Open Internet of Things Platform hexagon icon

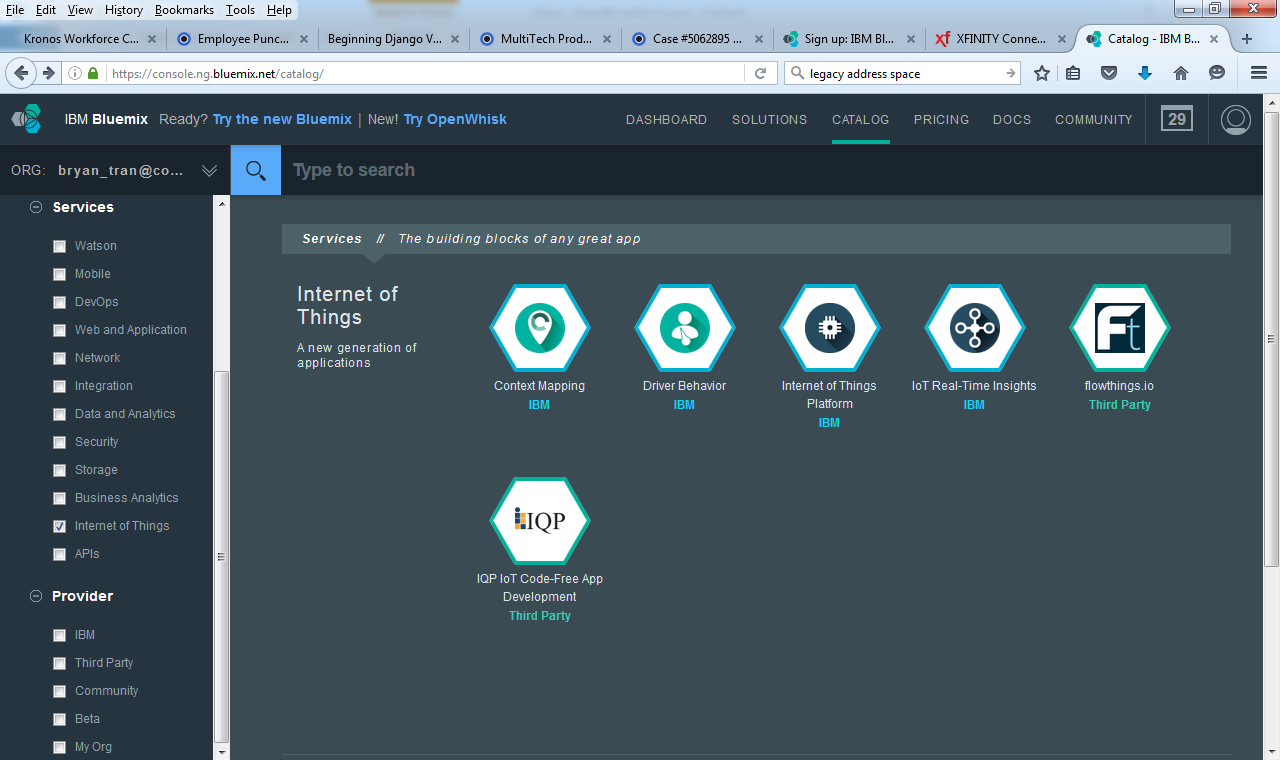tap(829, 328)
